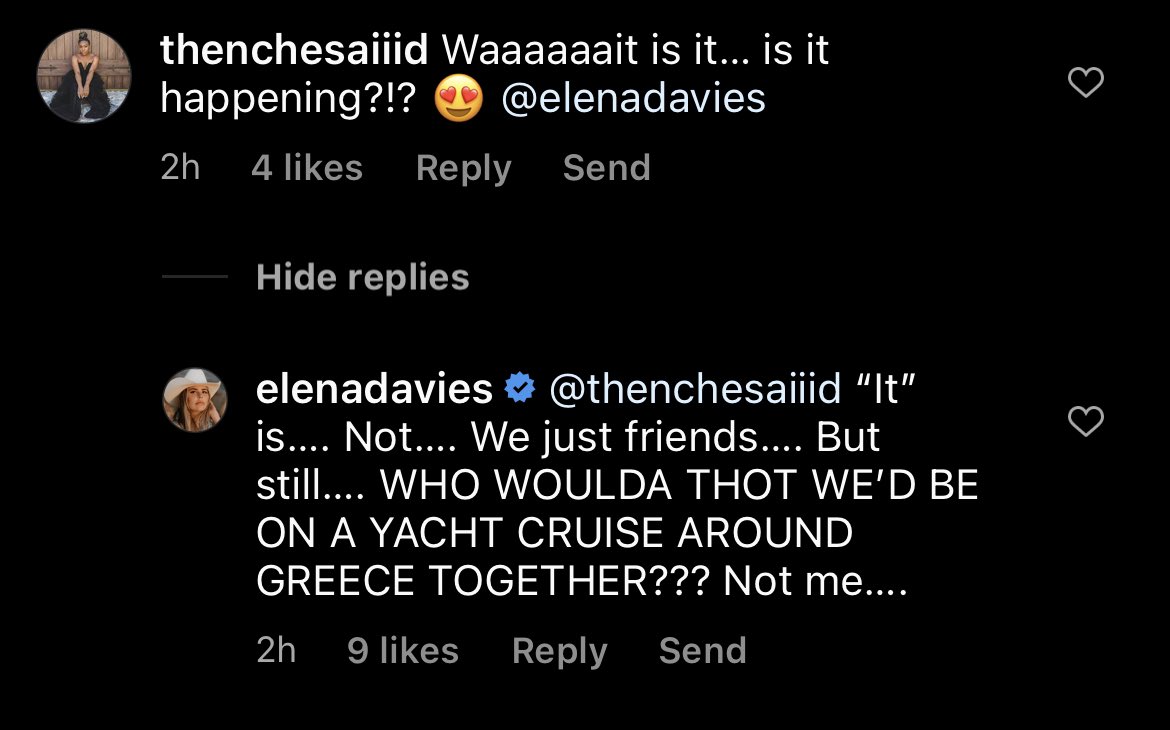Send elenadavies' reply to someone

[703, 650]
